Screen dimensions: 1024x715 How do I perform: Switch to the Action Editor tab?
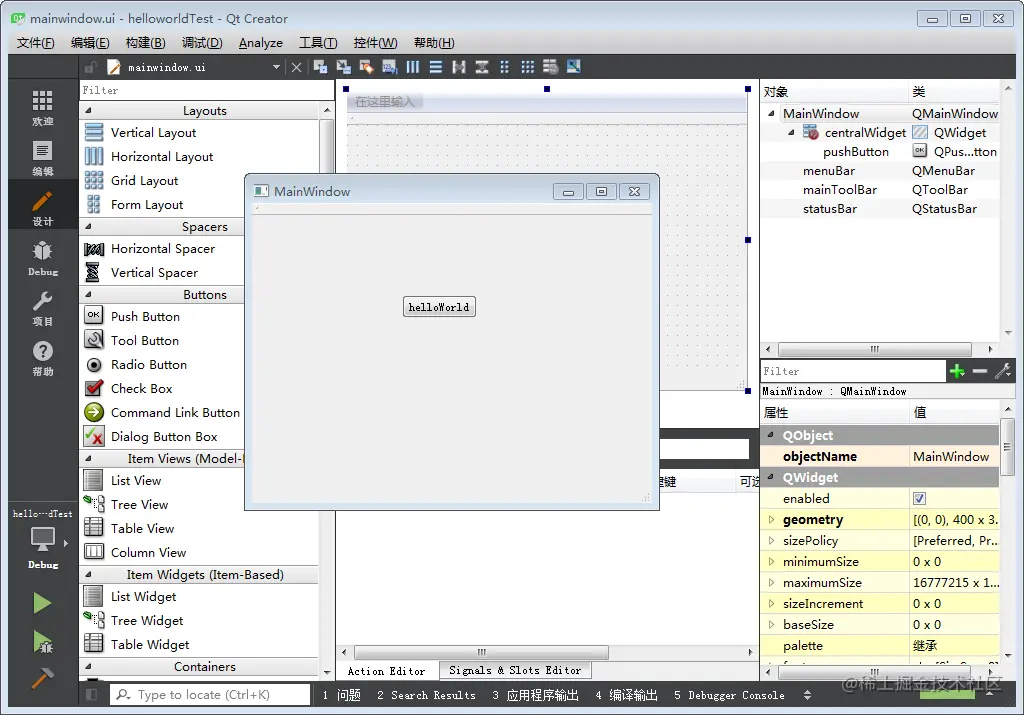[386, 671]
